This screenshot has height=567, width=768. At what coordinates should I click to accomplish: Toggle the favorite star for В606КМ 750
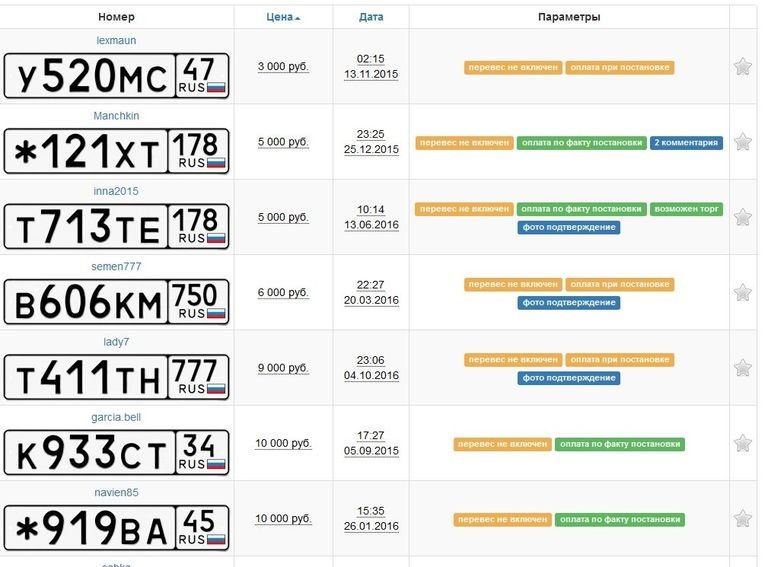[743, 293]
